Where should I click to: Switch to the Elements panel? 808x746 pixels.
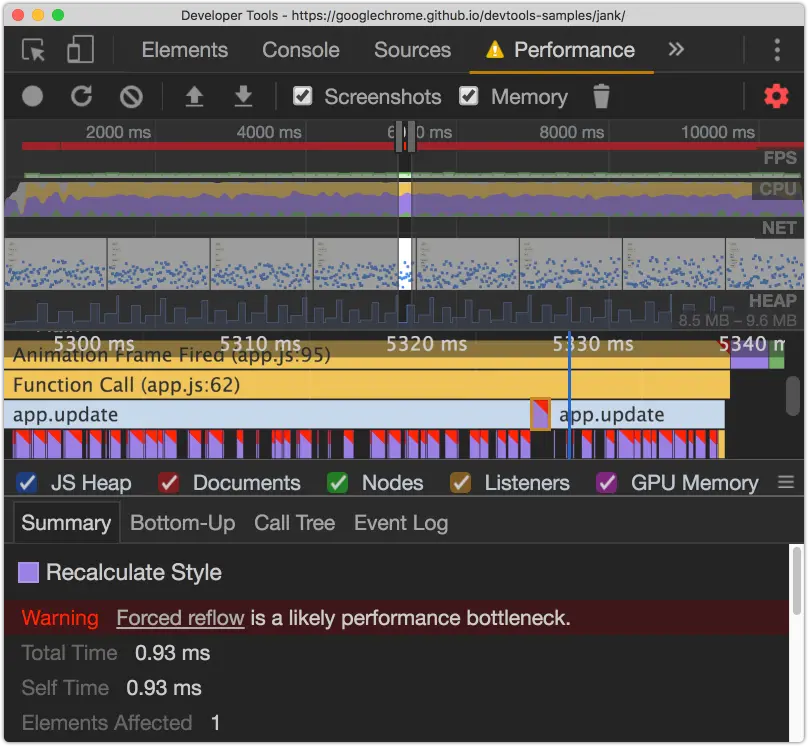point(184,50)
